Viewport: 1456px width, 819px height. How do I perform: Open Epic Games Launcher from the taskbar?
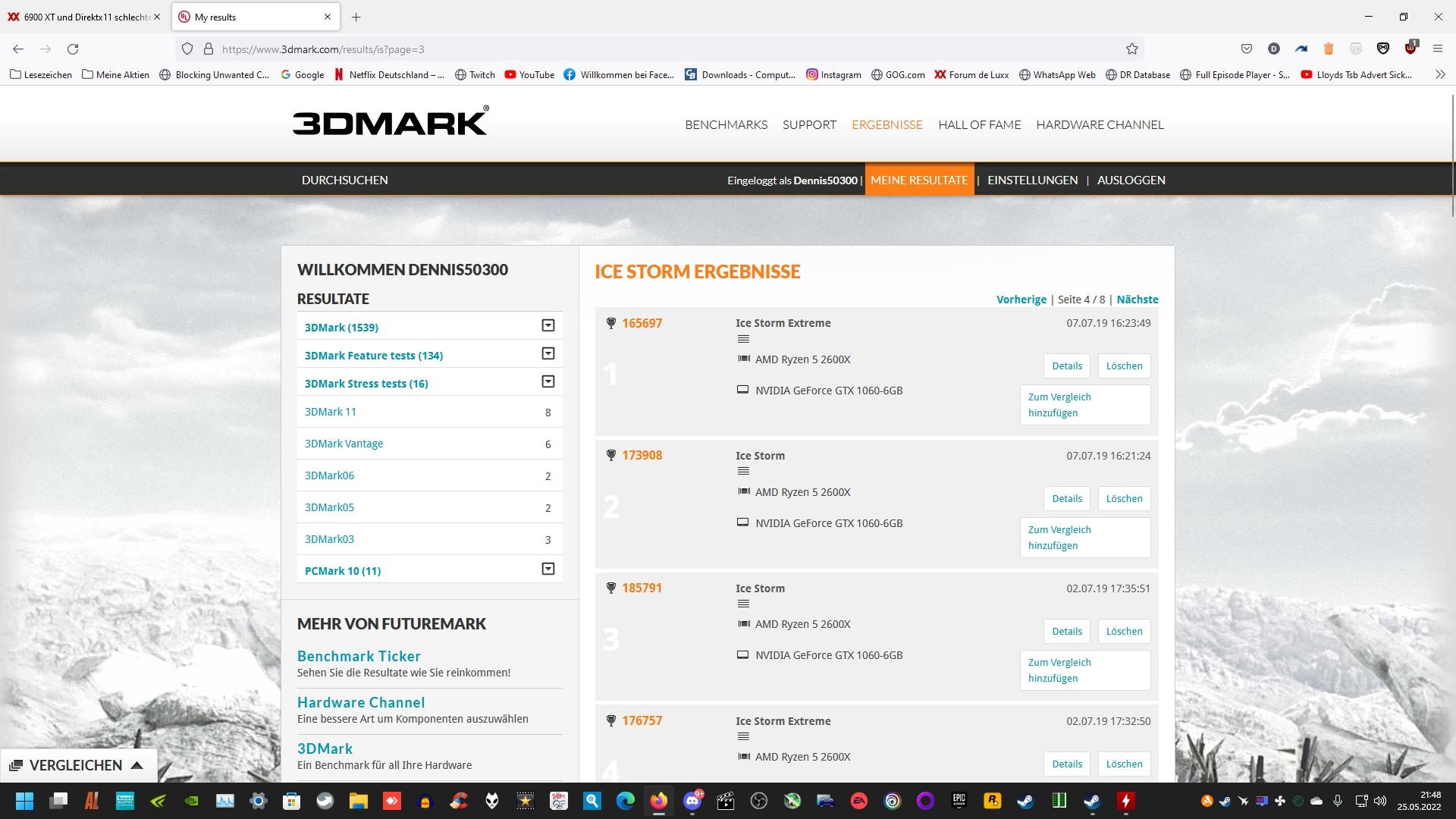[x=959, y=801]
